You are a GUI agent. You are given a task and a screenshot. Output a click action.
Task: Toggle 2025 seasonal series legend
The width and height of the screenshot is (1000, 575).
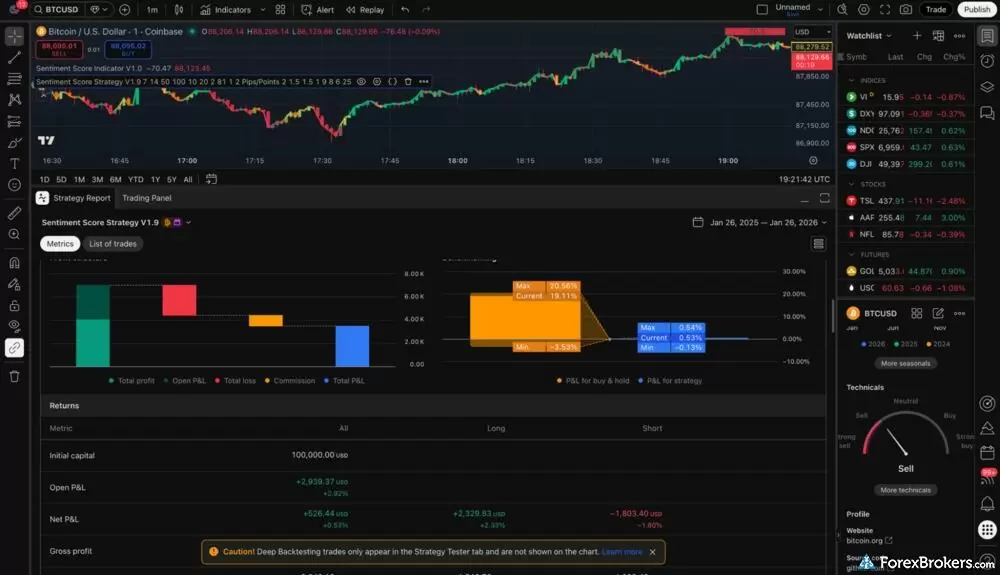906,344
